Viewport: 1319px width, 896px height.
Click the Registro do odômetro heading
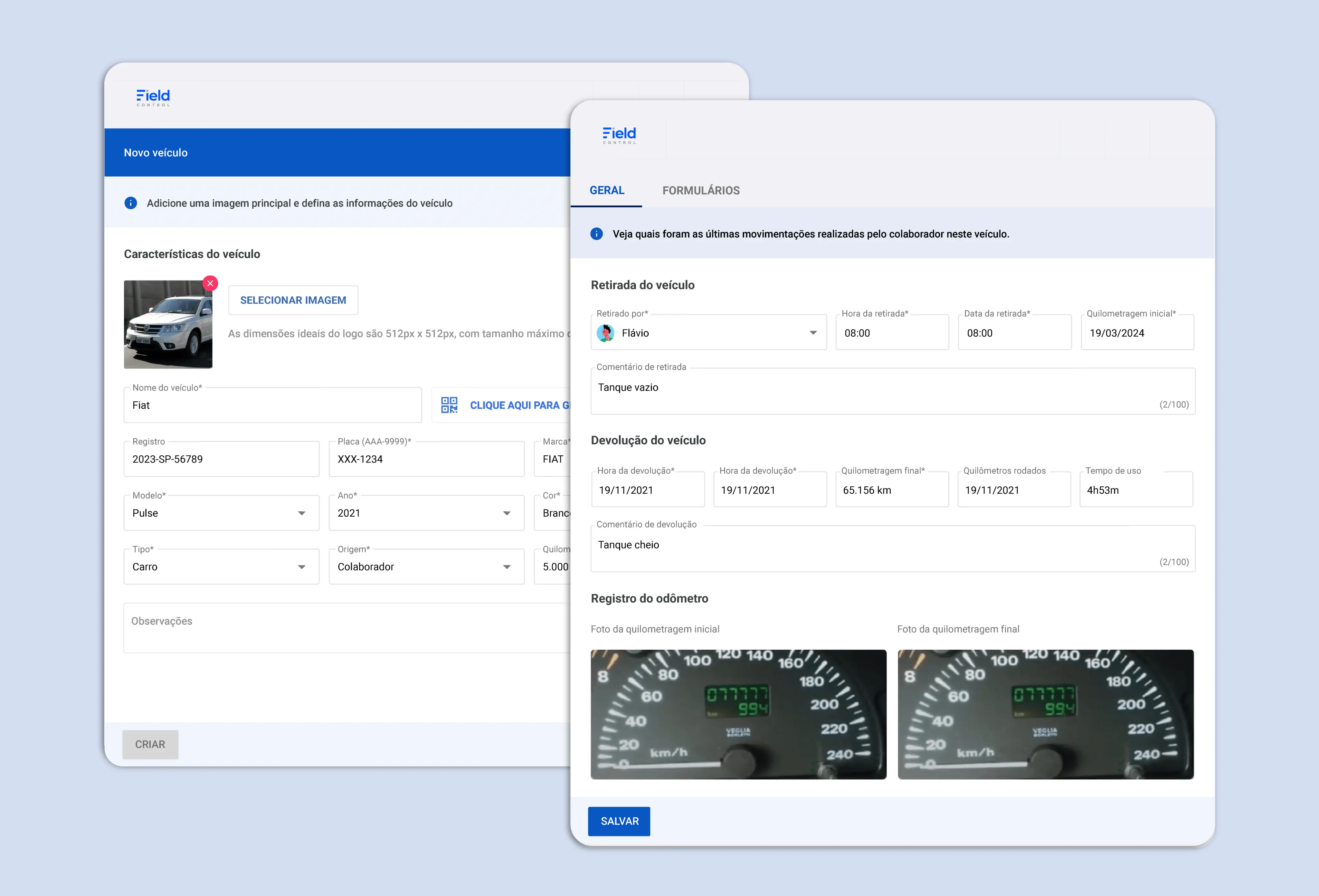(649, 598)
